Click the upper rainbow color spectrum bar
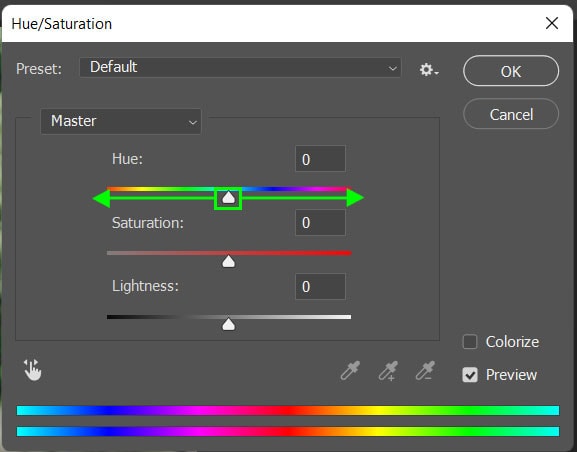577x452 pixels. [x=288, y=410]
